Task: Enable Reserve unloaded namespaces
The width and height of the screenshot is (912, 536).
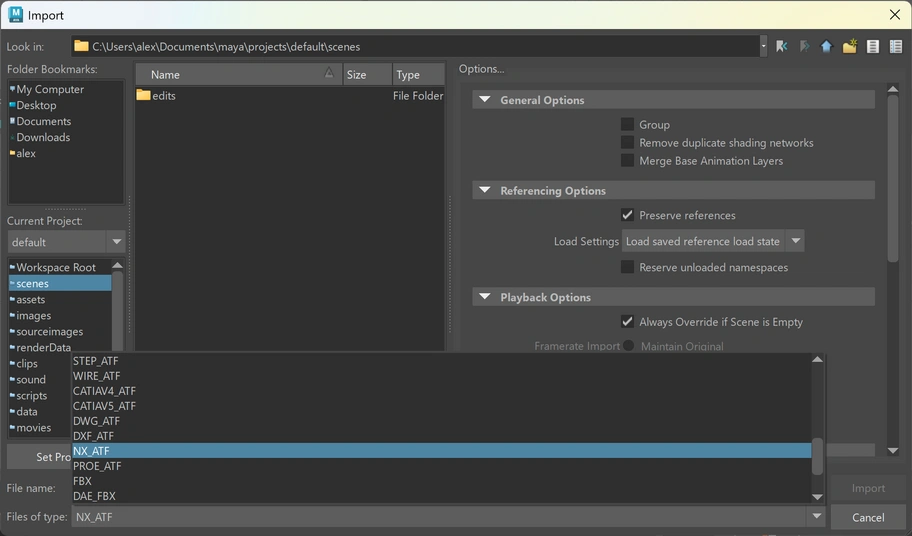Action: point(627,267)
